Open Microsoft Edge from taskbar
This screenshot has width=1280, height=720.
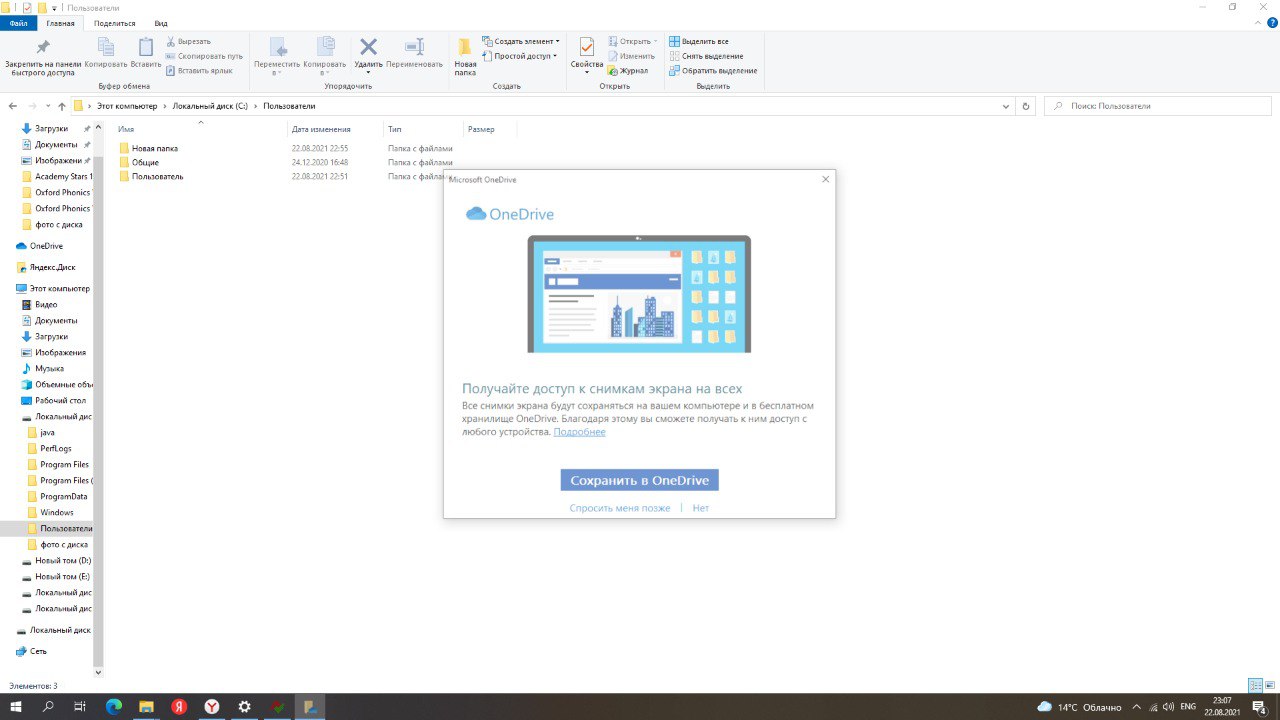pos(113,706)
